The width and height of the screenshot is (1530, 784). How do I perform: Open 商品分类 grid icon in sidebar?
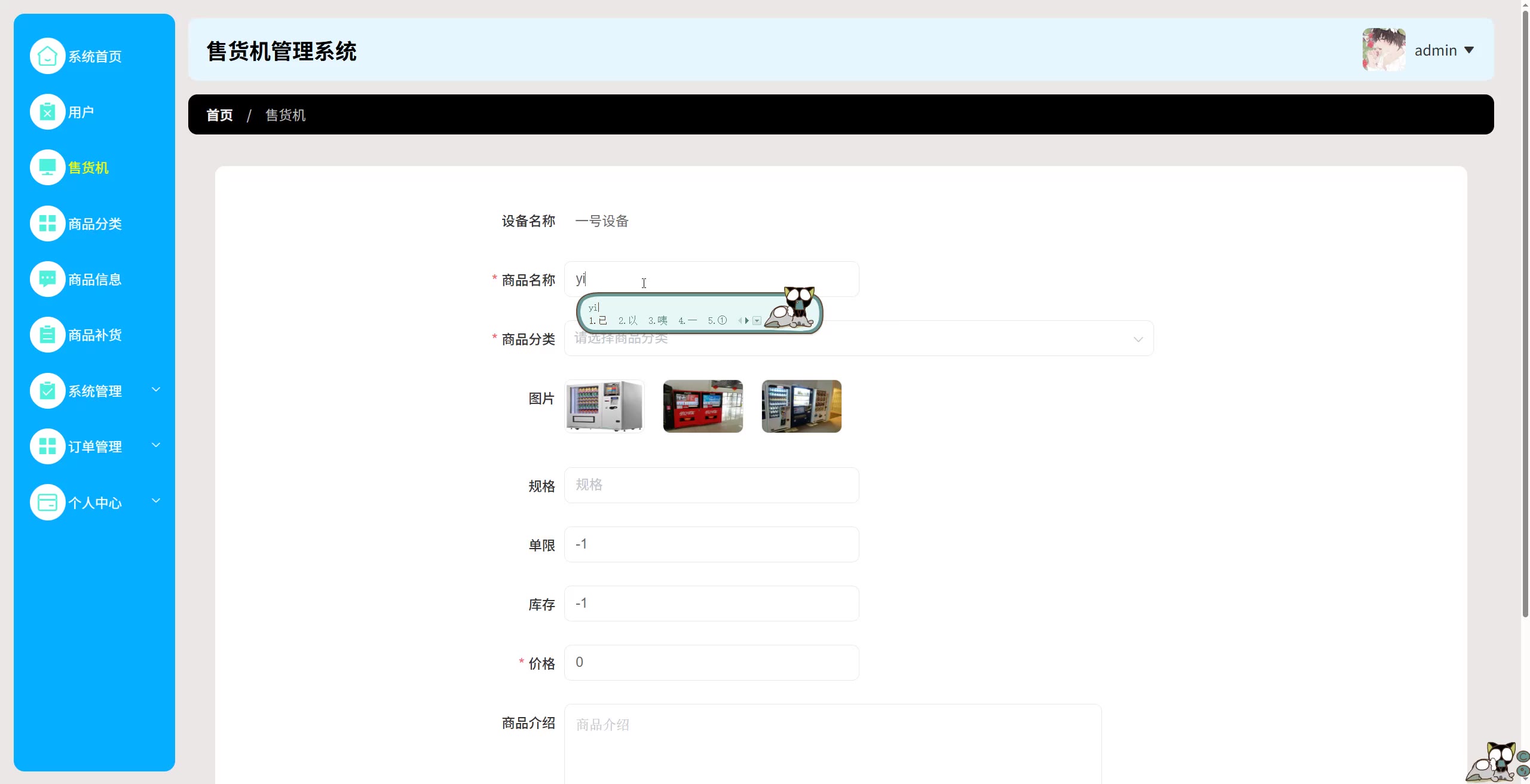pyautogui.click(x=47, y=223)
